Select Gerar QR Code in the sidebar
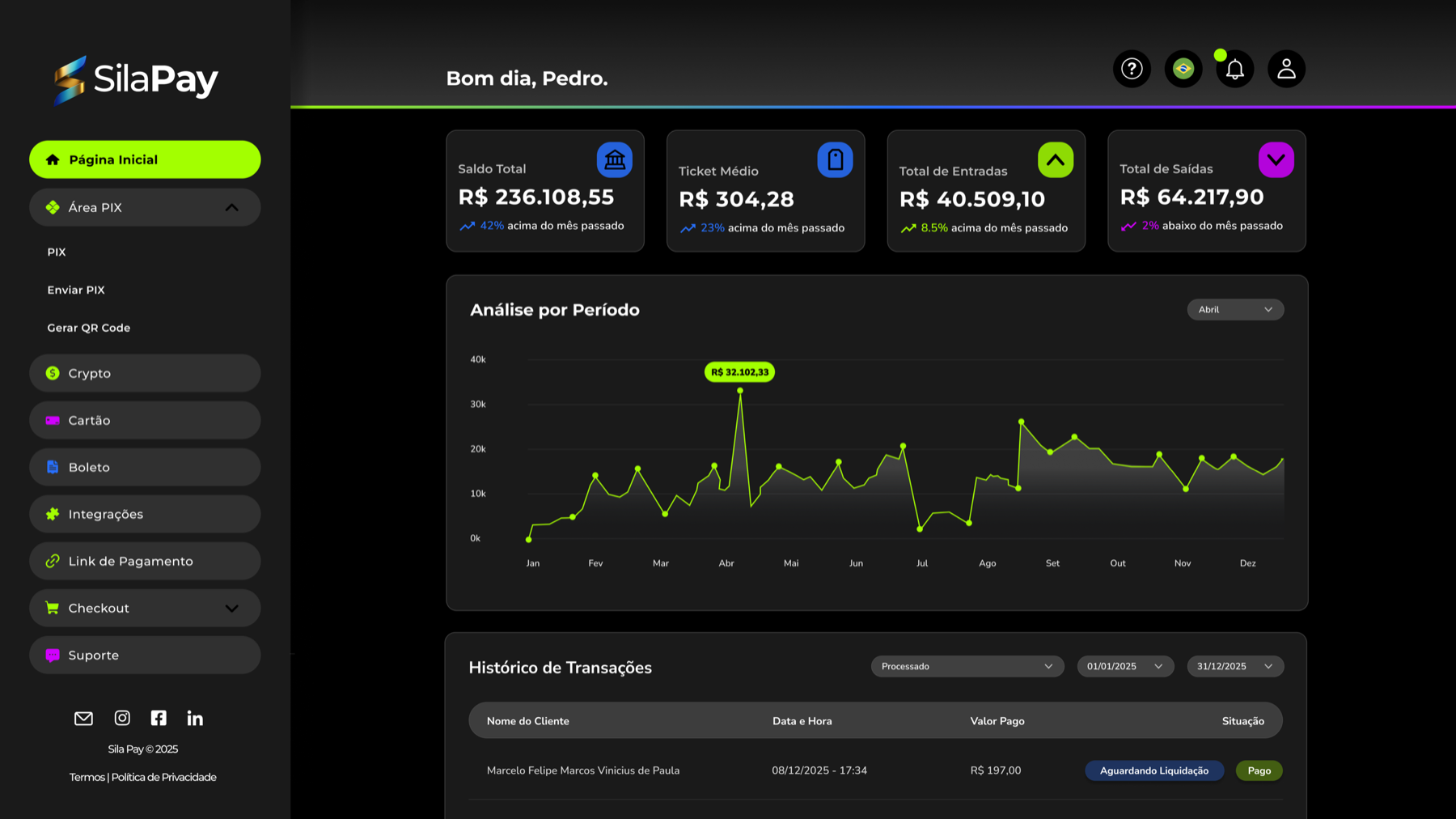Image resolution: width=1456 pixels, height=819 pixels. click(89, 328)
